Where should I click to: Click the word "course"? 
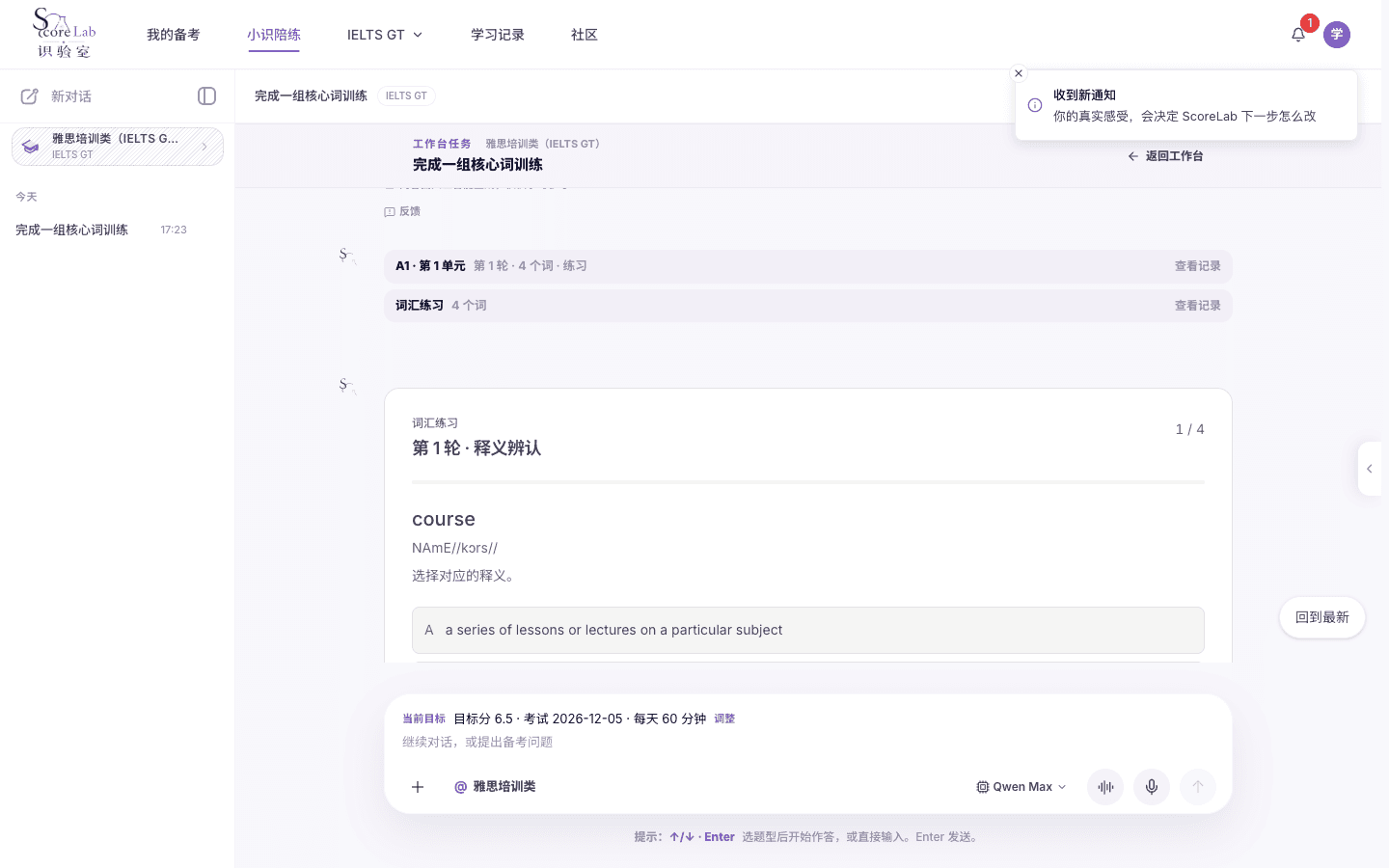(444, 519)
